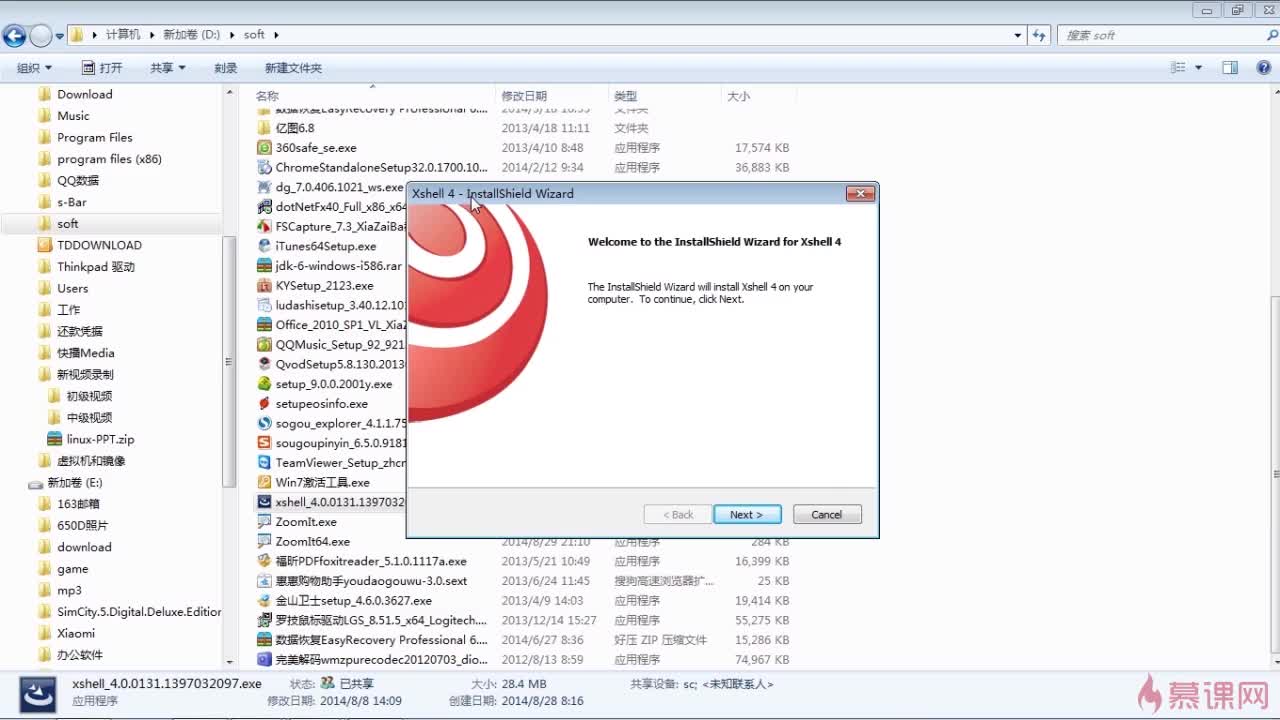This screenshot has width=1280, height=720.
Task: Click 新建文件夹 in the toolbar
Action: pyautogui.click(x=293, y=68)
